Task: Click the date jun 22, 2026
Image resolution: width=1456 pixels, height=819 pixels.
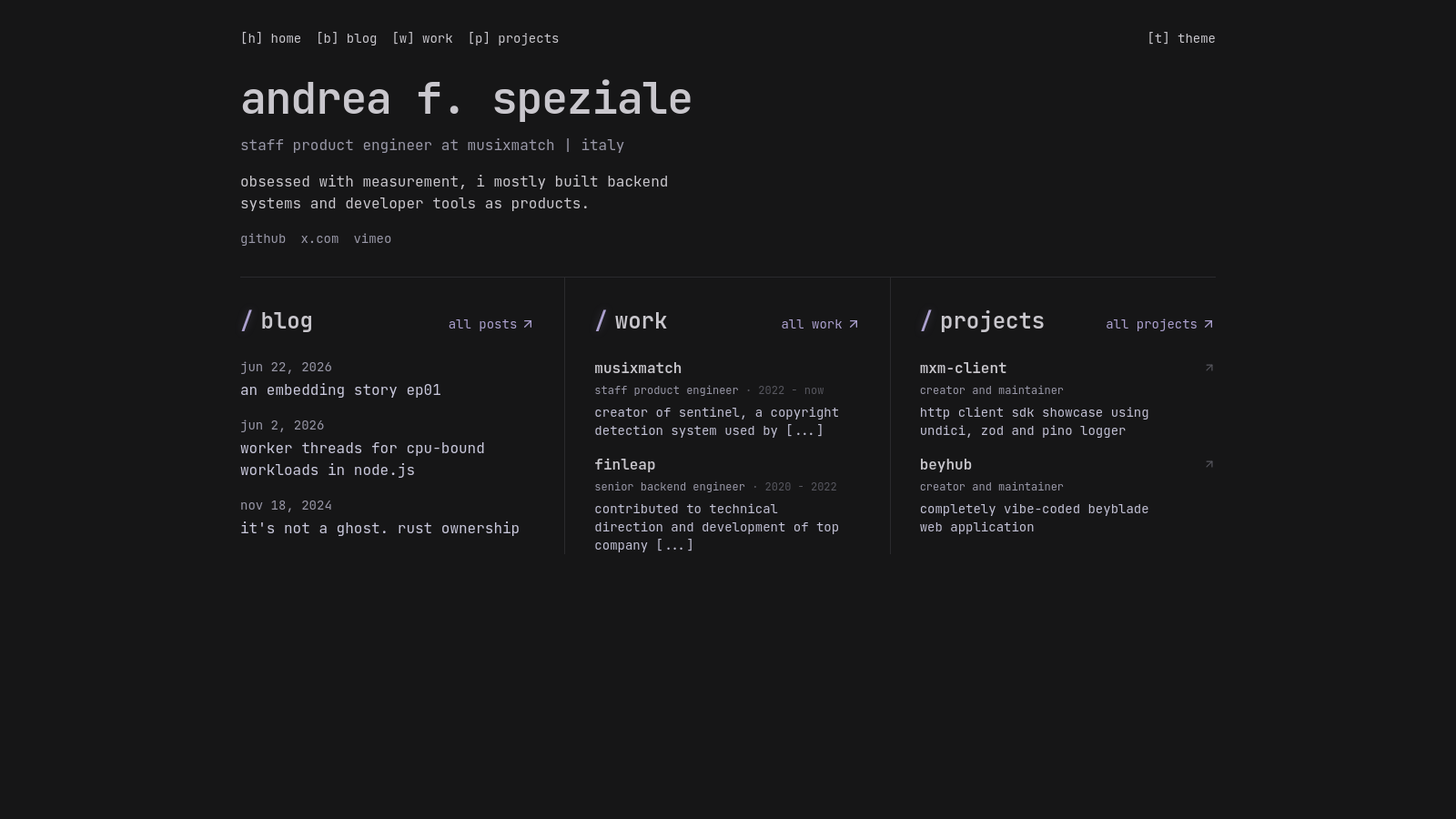Action: coord(286,368)
